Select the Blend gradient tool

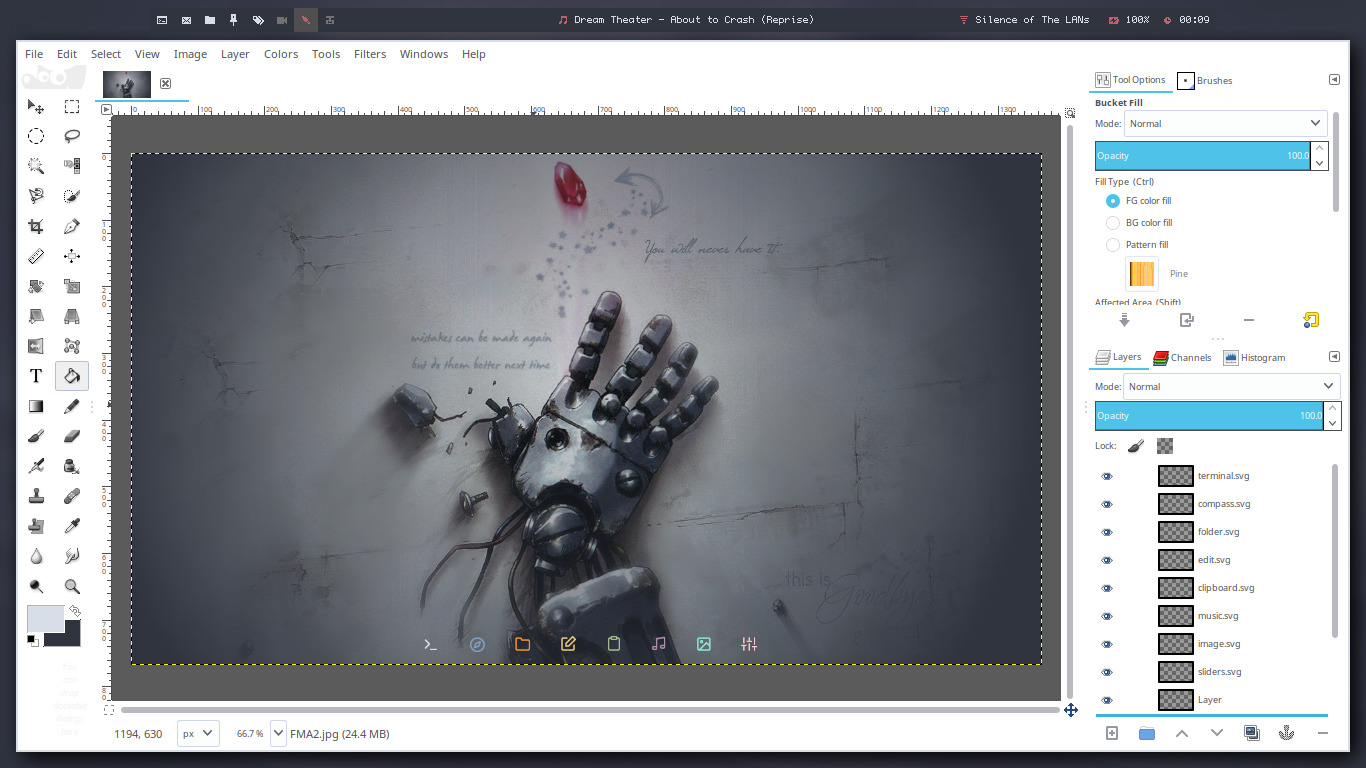[x=36, y=406]
